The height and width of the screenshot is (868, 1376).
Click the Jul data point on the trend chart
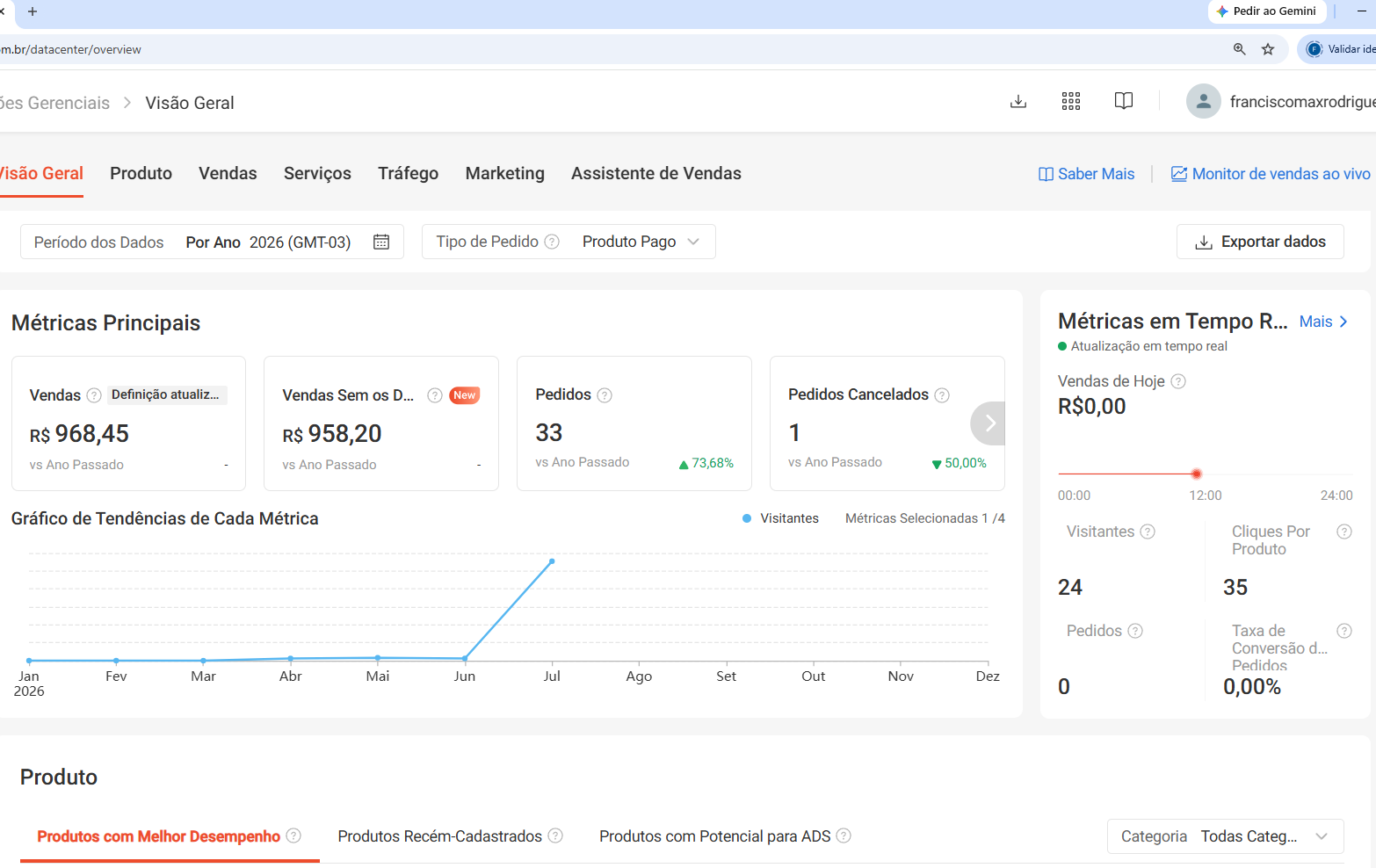click(552, 561)
